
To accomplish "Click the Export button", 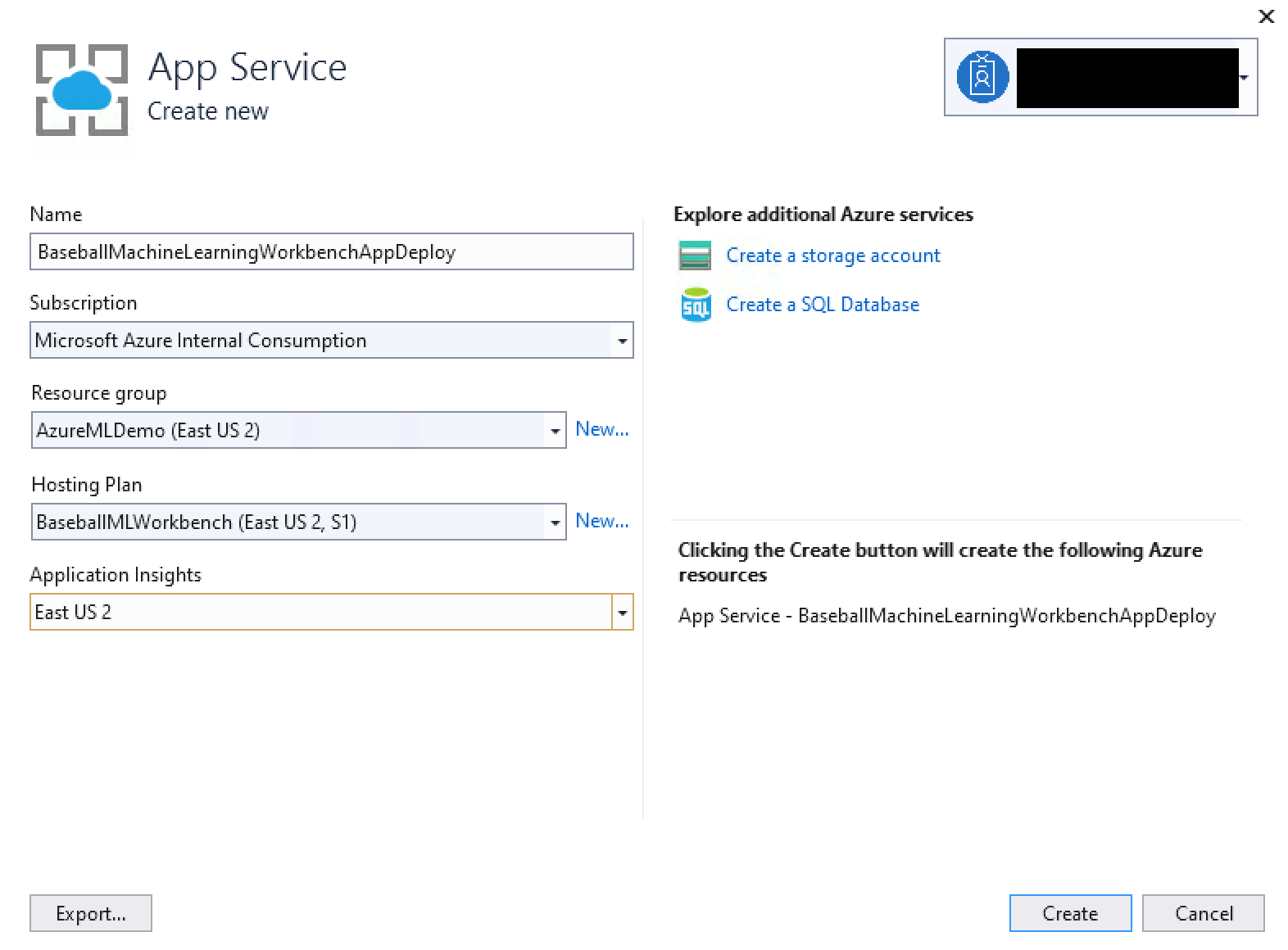I will [91, 913].
